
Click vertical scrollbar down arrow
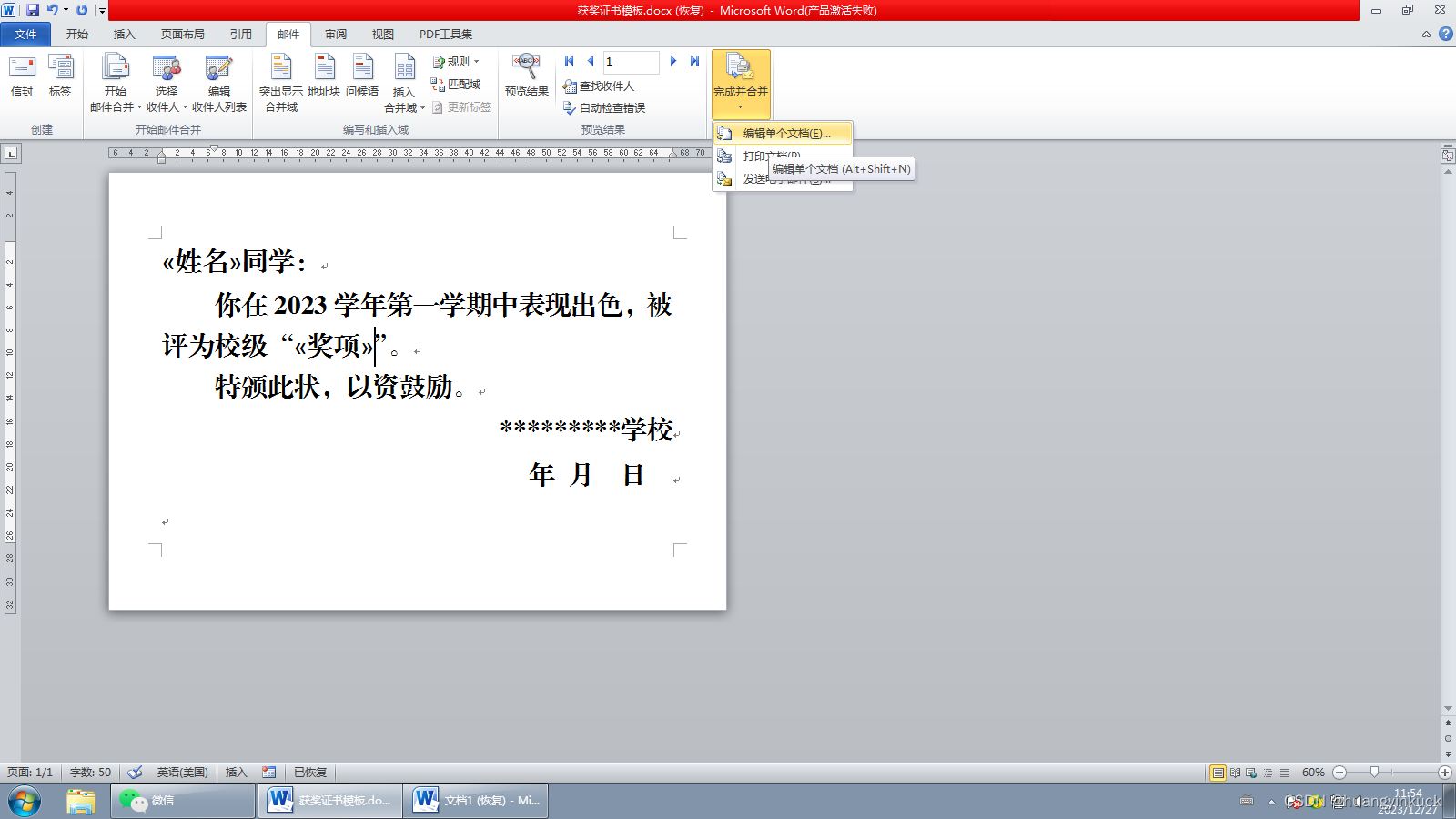(x=1448, y=708)
